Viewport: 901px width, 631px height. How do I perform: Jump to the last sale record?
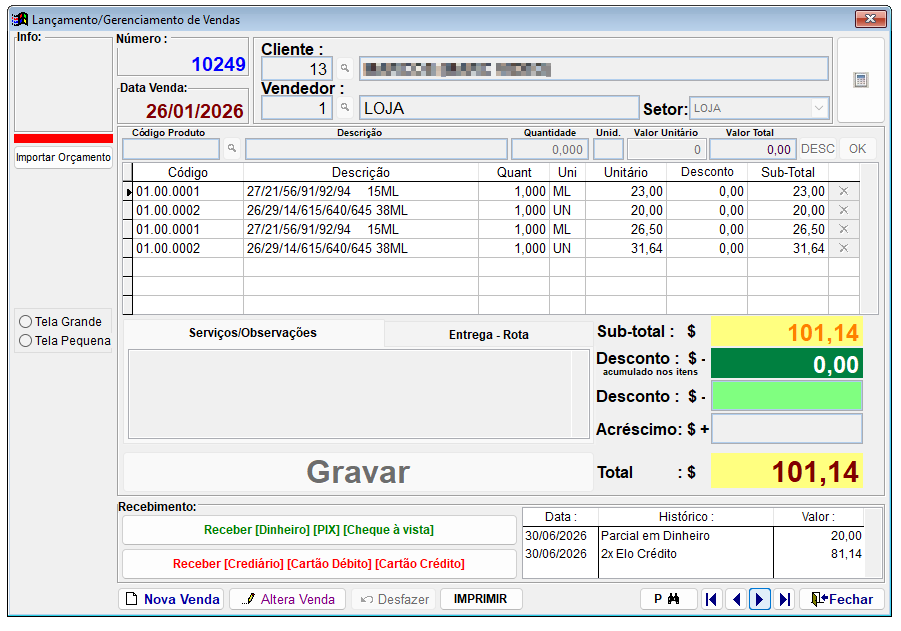tap(784, 599)
